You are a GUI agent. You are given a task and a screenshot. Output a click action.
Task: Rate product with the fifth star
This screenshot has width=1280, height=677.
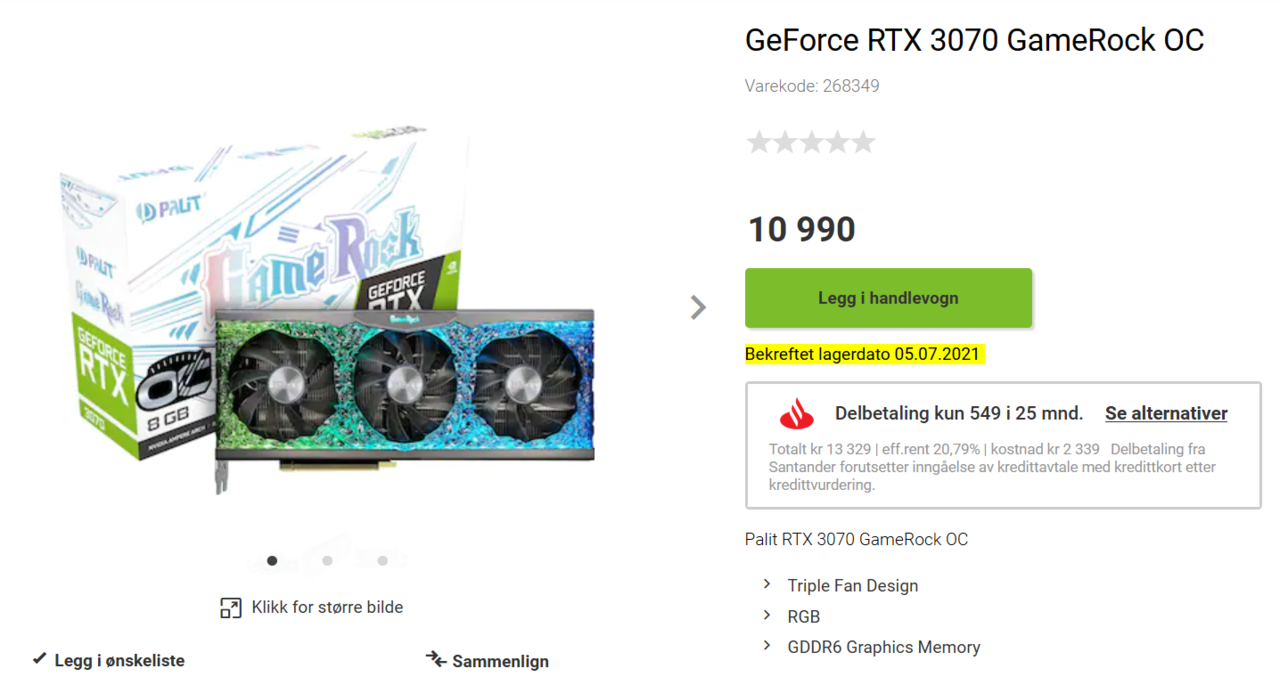point(863,142)
